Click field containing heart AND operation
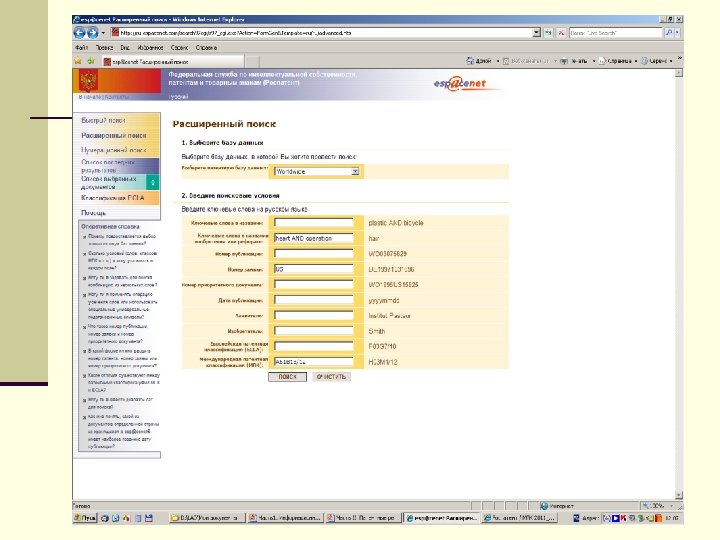720x540 pixels. click(x=314, y=238)
